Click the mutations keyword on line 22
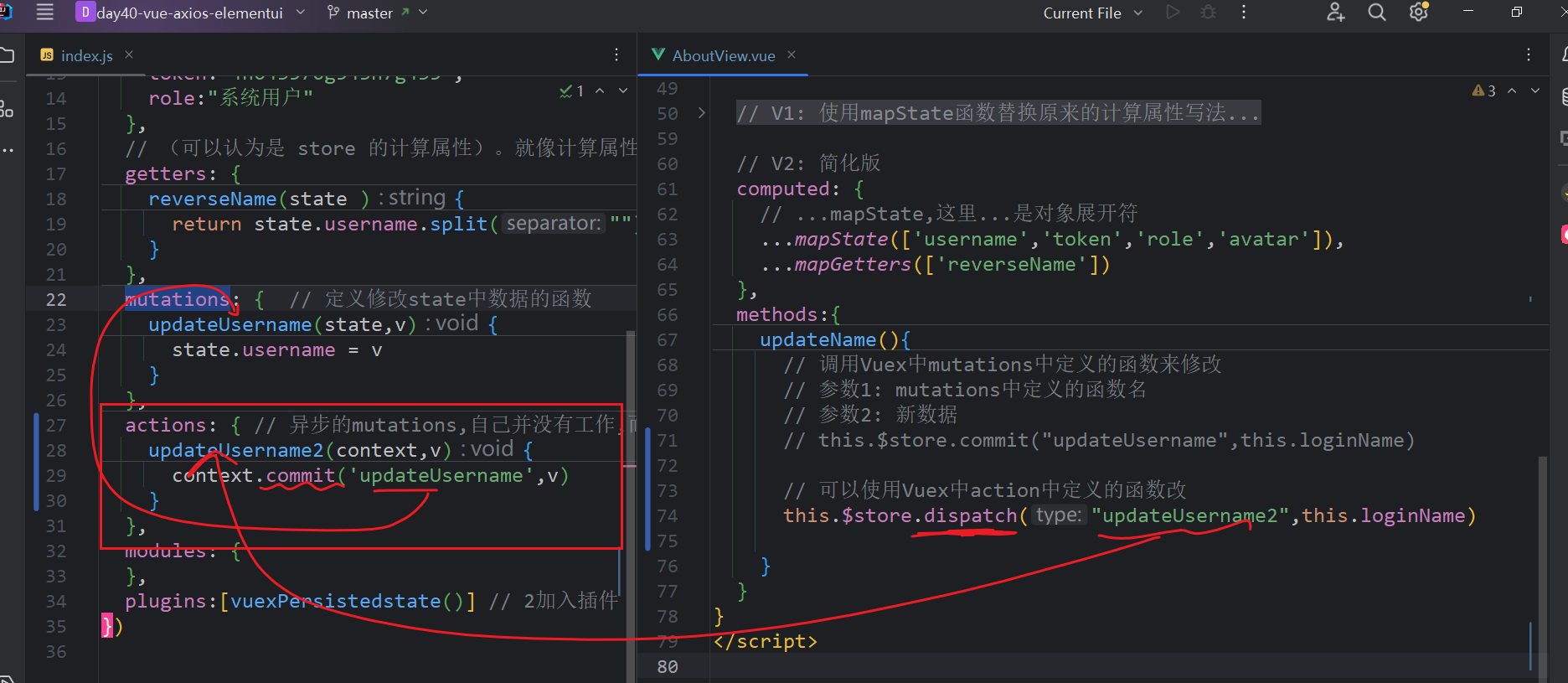The image size is (1568, 683). click(177, 299)
